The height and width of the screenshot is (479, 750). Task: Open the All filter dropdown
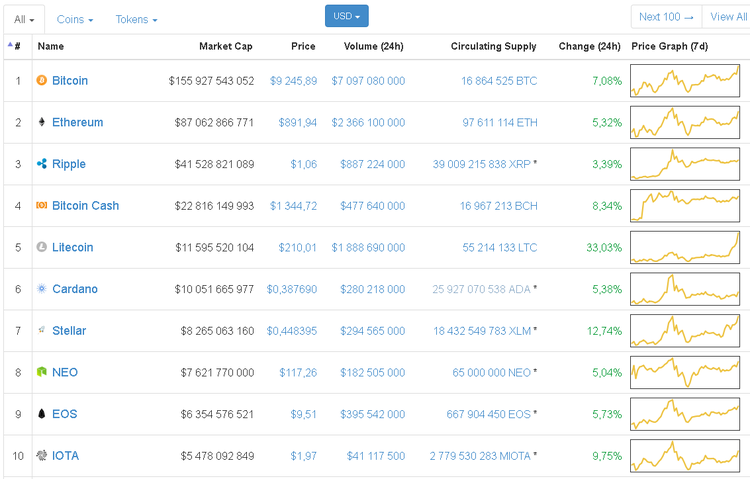coord(24,20)
